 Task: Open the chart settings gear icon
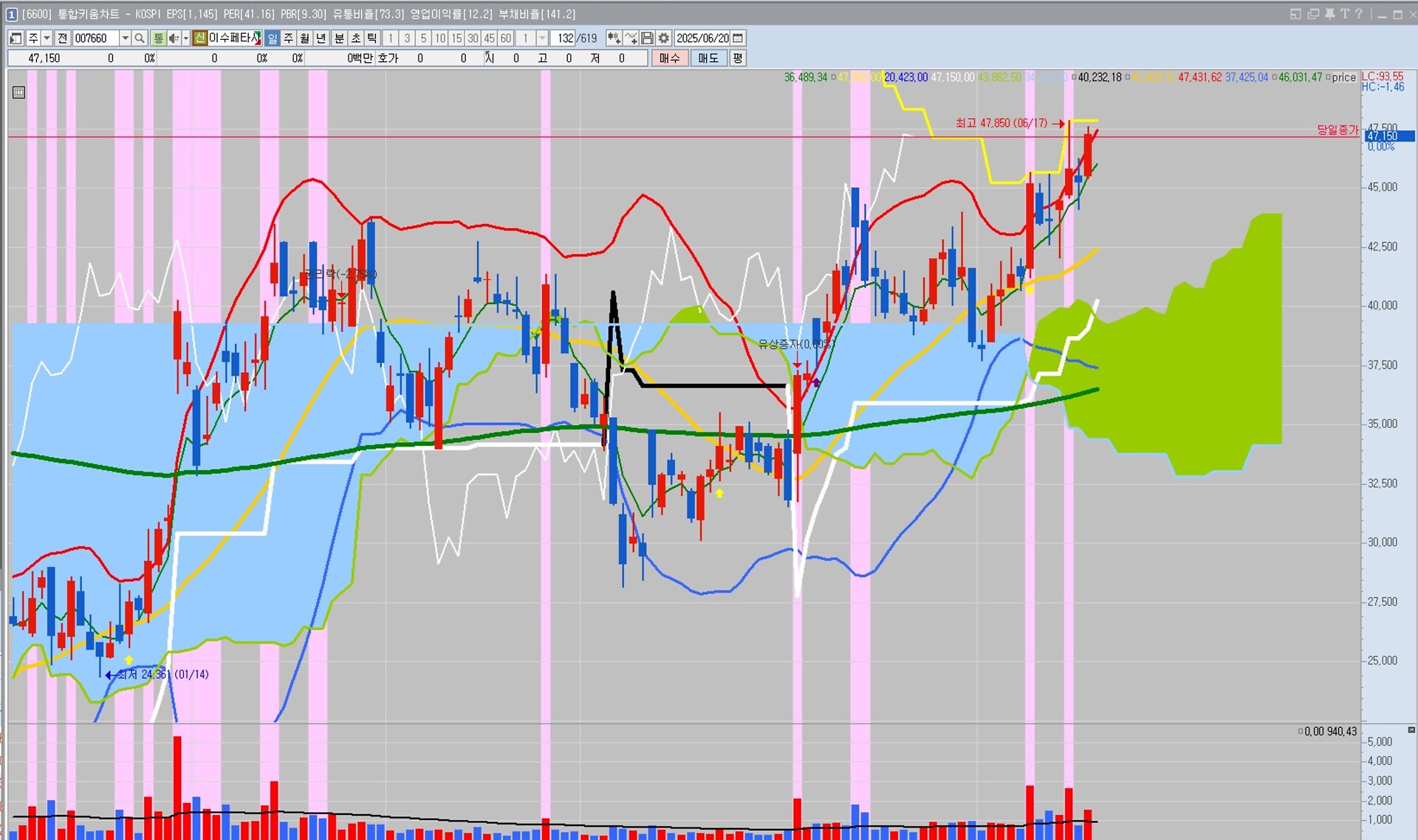(x=663, y=38)
